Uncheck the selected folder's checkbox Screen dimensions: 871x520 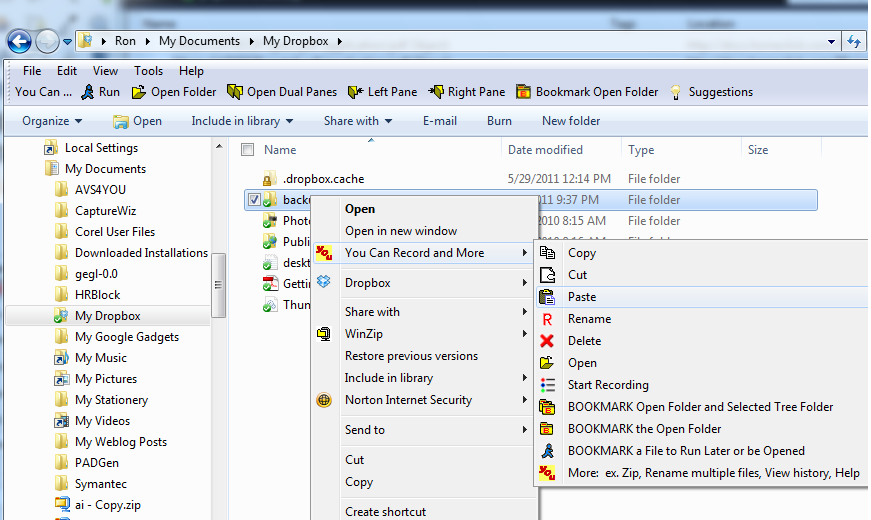(x=254, y=200)
